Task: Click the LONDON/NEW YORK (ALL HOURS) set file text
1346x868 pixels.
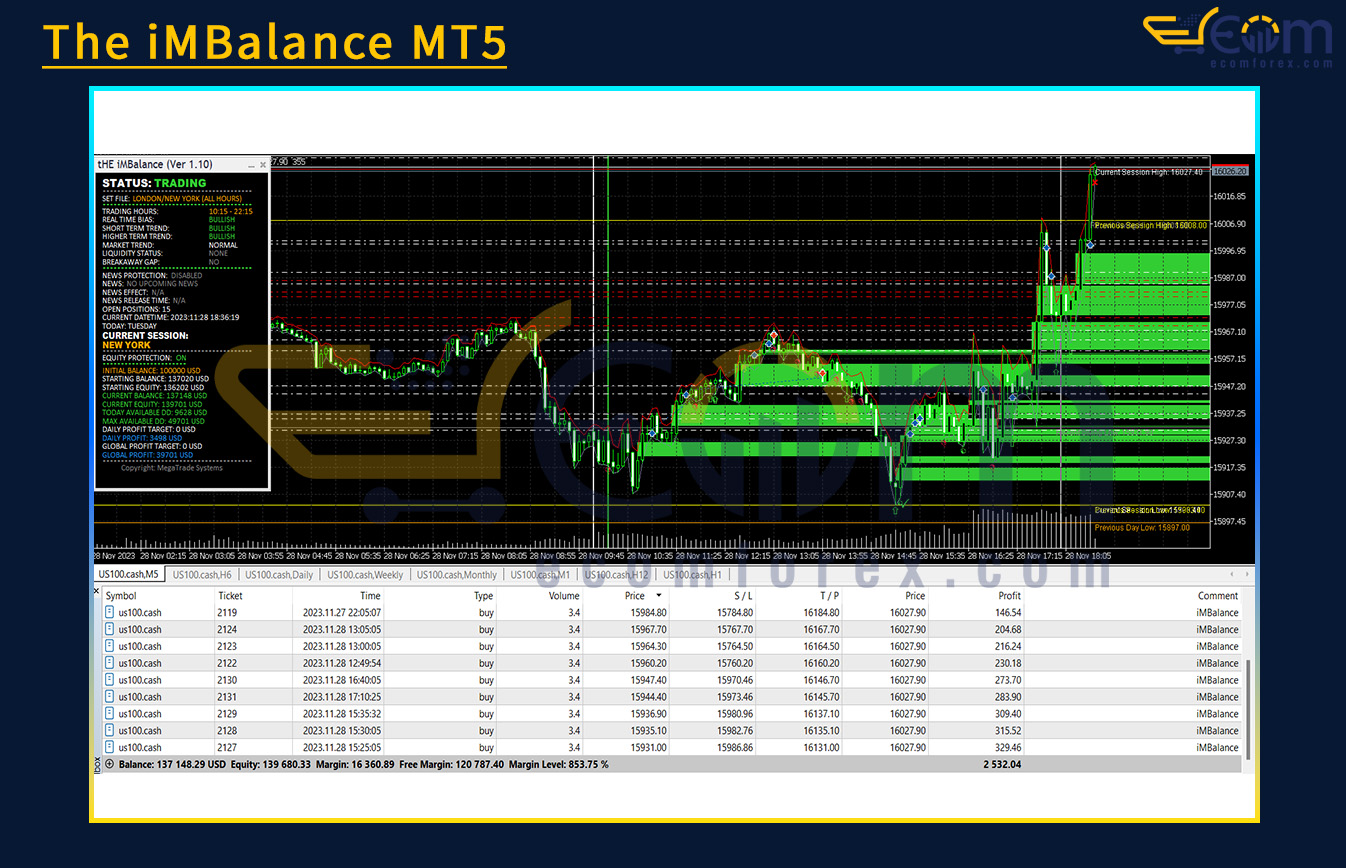Action: [x=187, y=199]
